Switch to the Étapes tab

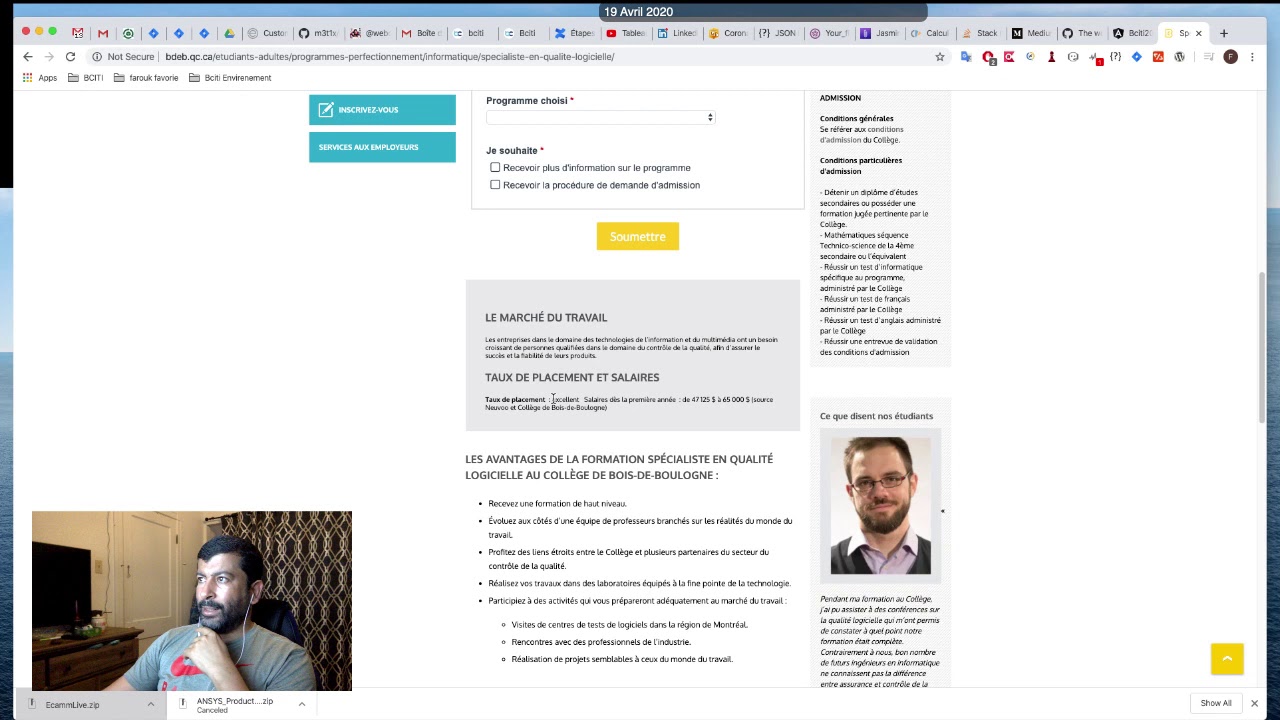click(x=575, y=33)
